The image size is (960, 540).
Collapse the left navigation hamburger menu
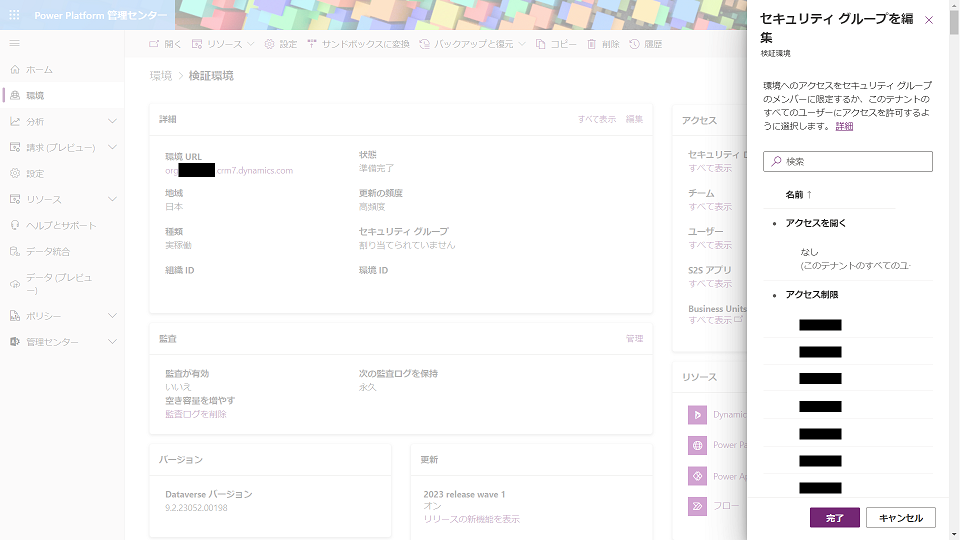tap(14, 44)
